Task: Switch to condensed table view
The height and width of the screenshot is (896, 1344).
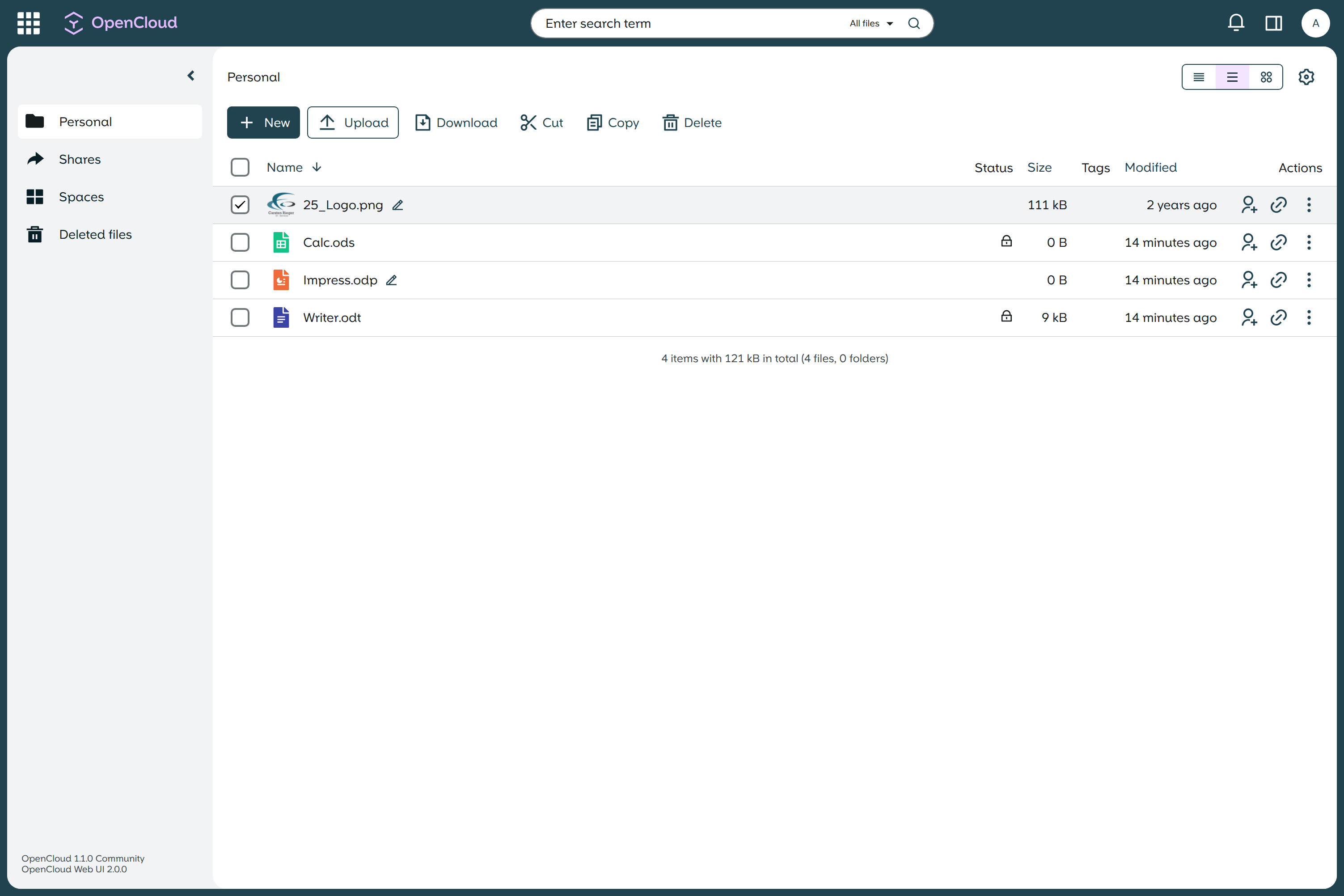Action: click(x=1199, y=77)
